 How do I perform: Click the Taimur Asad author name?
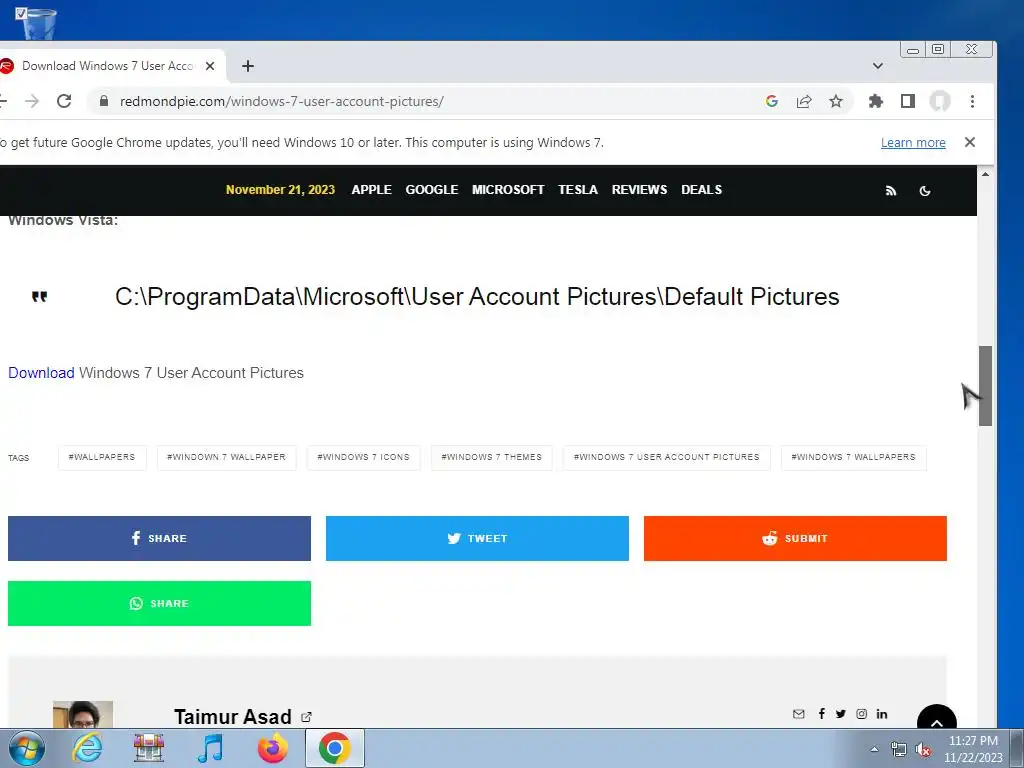coord(232,717)
